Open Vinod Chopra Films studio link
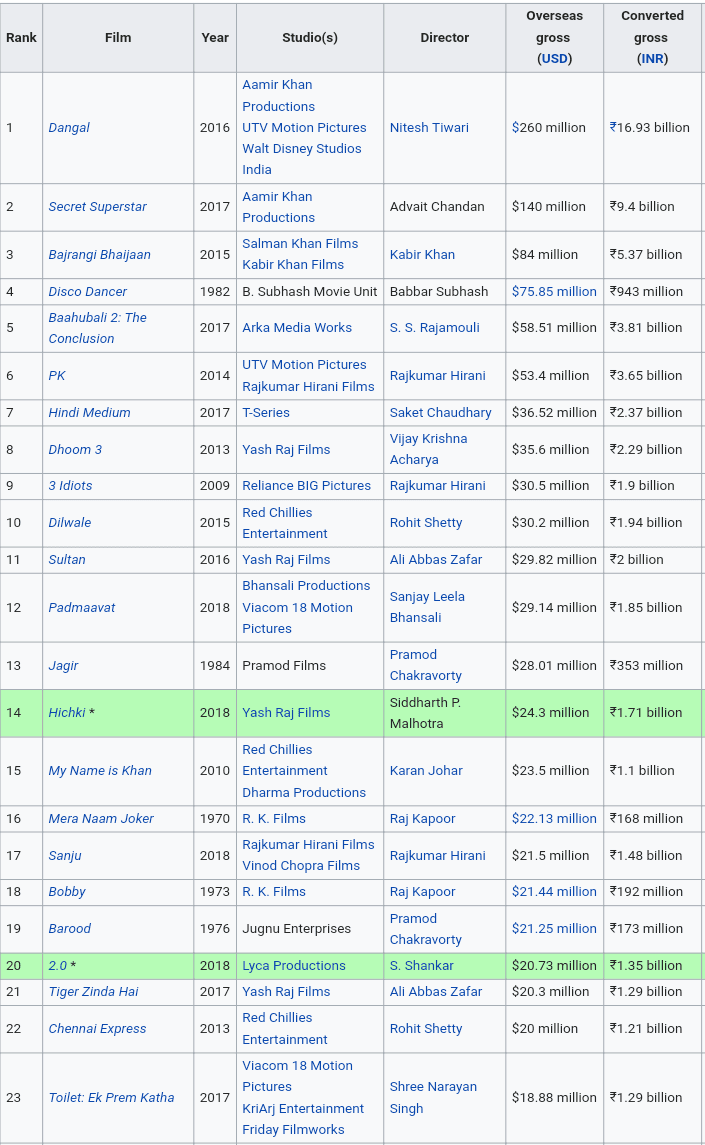The image size is (705, 1145). coord(301,866)
